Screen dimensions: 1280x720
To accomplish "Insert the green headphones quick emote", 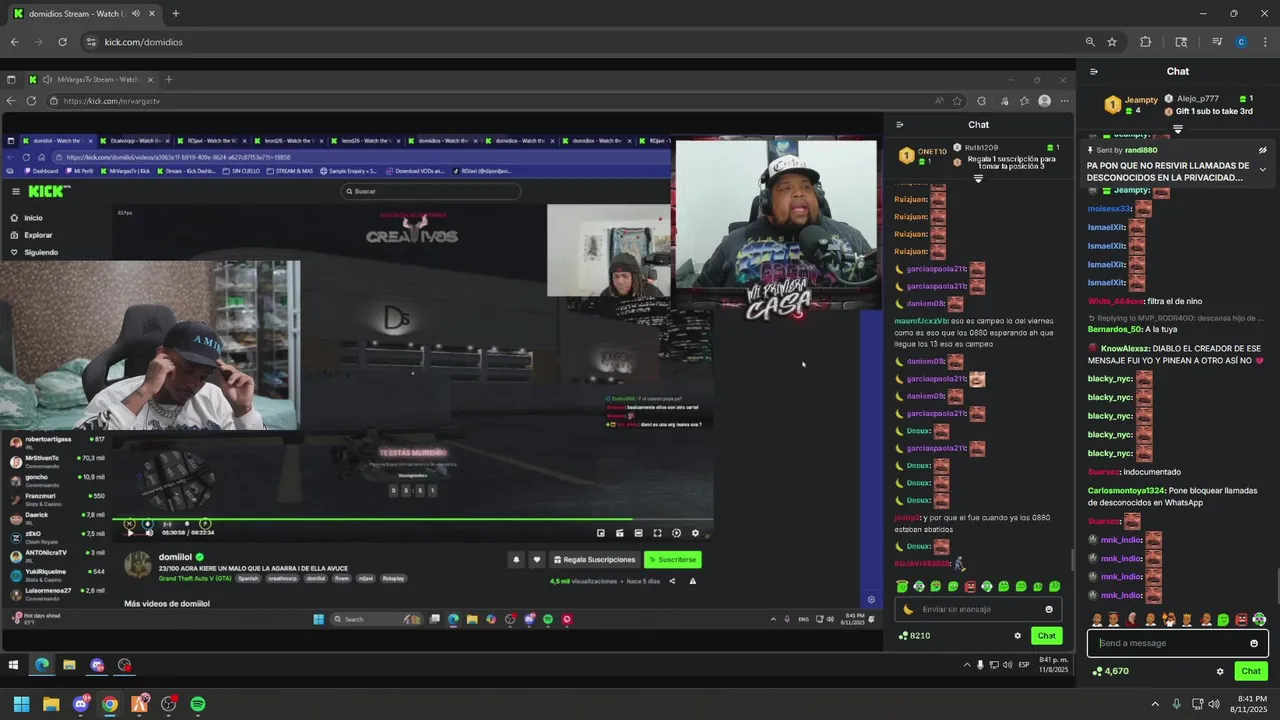I will 1259,620.
